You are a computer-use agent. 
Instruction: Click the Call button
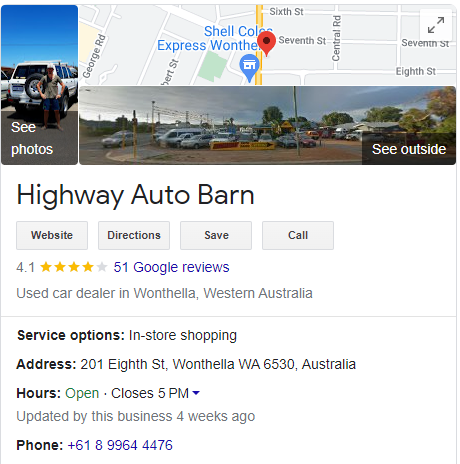(298, 235)
